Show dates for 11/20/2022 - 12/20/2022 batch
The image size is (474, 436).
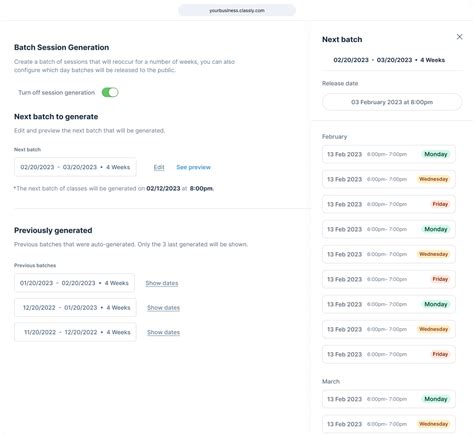click(x=163, y=332)
